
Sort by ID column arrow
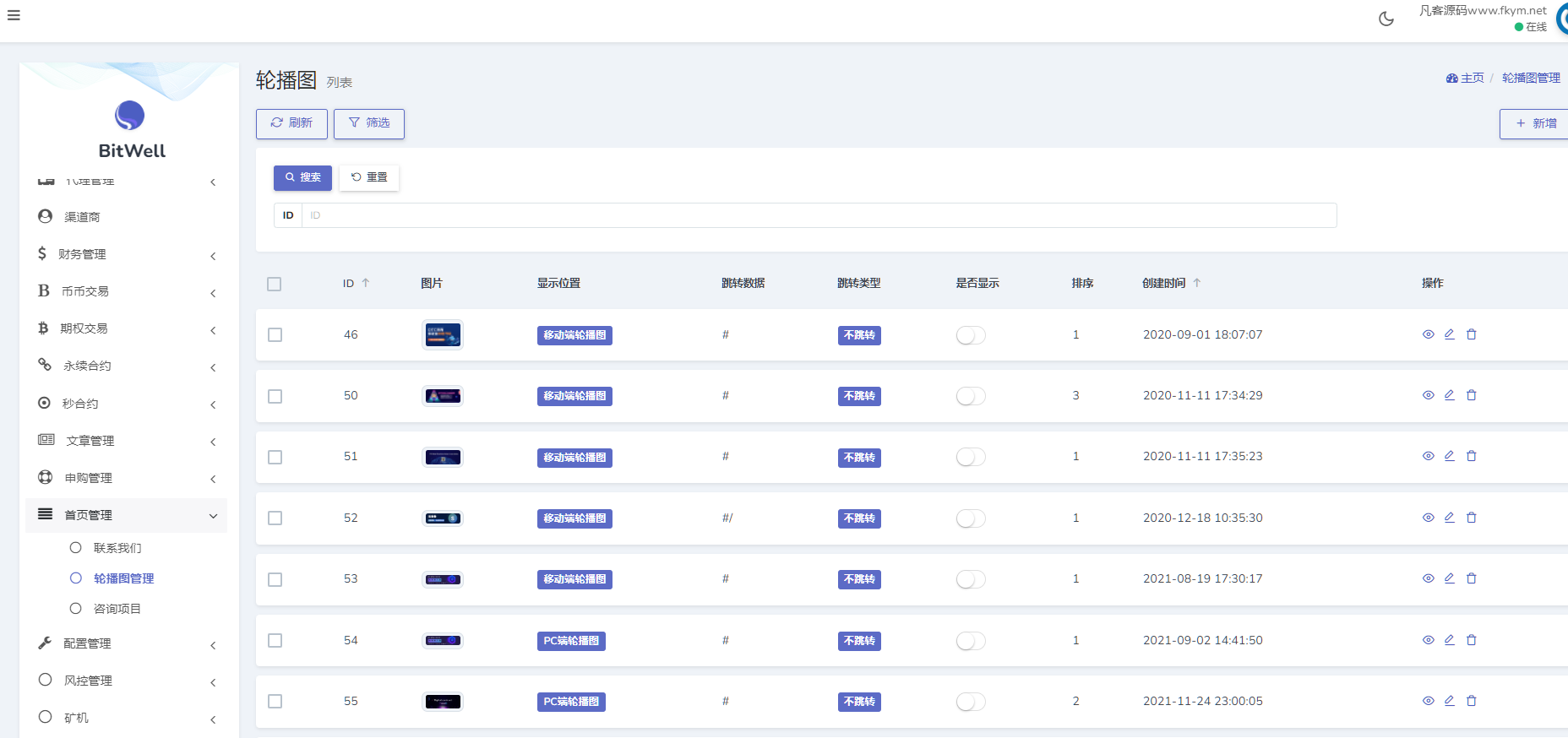pos(366,283)
